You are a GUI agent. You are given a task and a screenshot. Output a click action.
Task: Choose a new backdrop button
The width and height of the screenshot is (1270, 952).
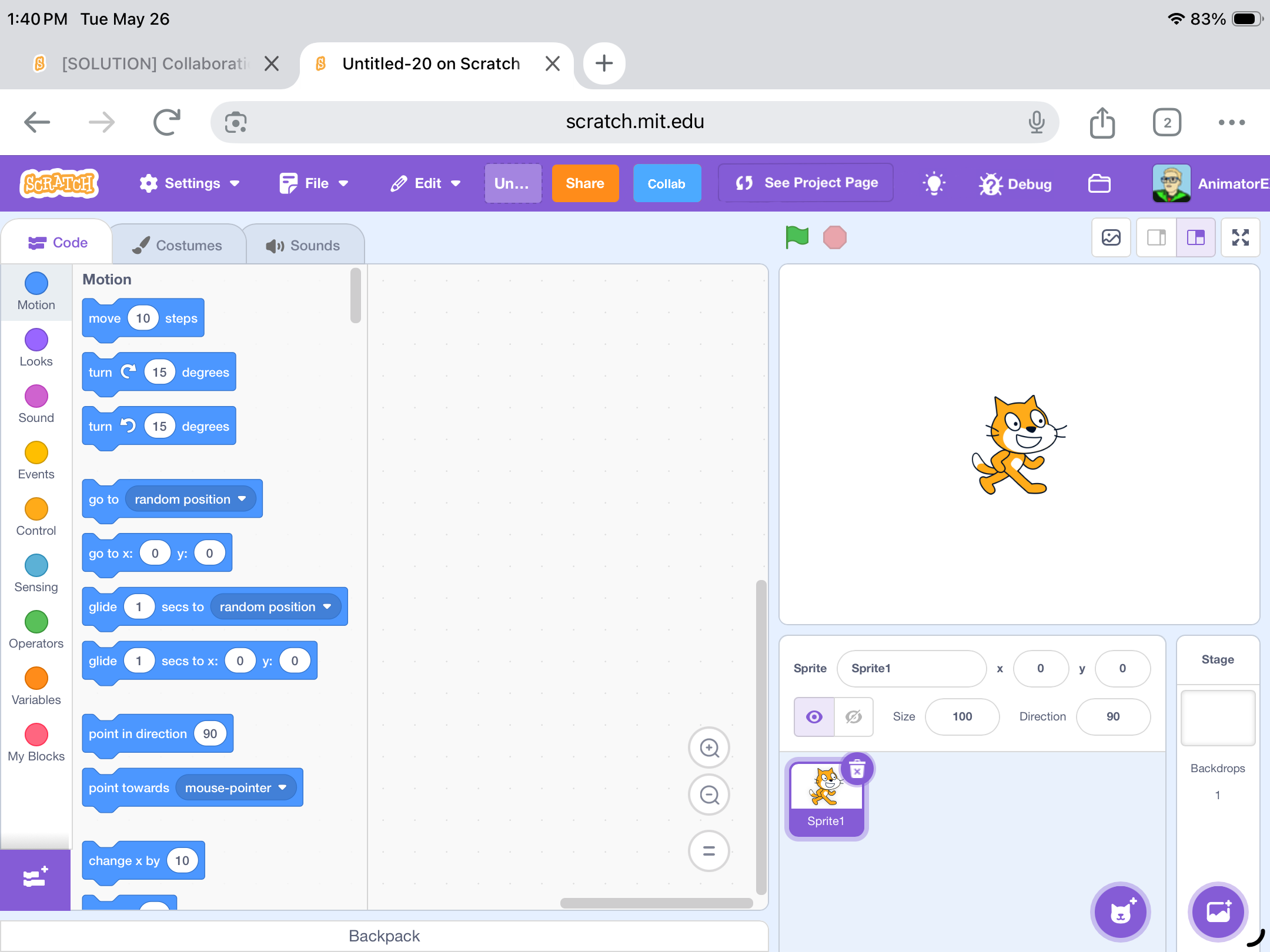pos(1218,912)
